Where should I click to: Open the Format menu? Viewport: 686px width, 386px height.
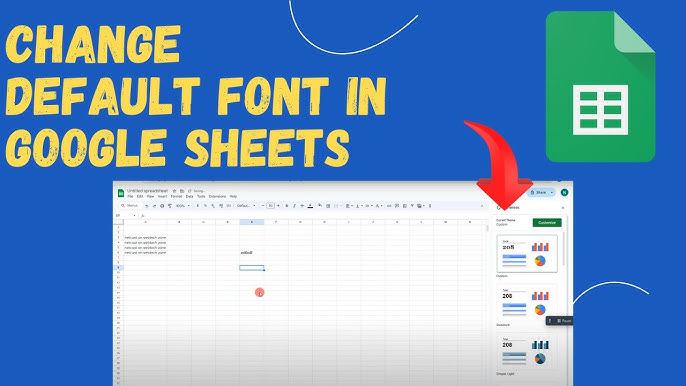click(x=176, y=197)
